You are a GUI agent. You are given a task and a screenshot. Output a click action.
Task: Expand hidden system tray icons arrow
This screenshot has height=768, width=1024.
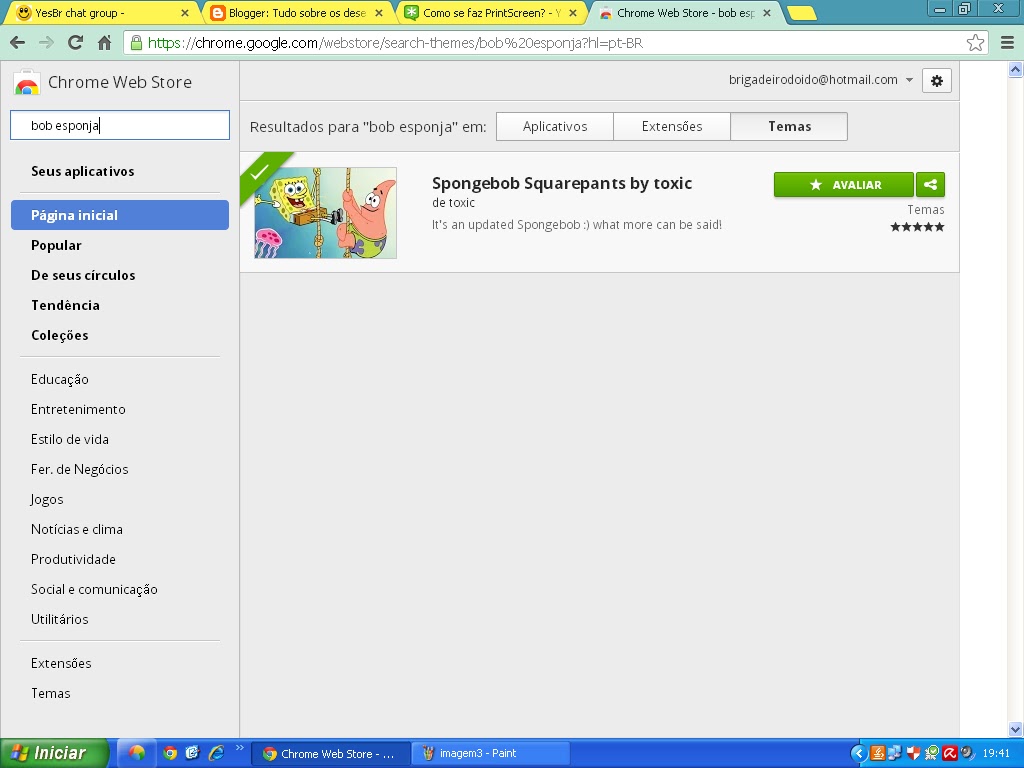[x=859, y=753]
